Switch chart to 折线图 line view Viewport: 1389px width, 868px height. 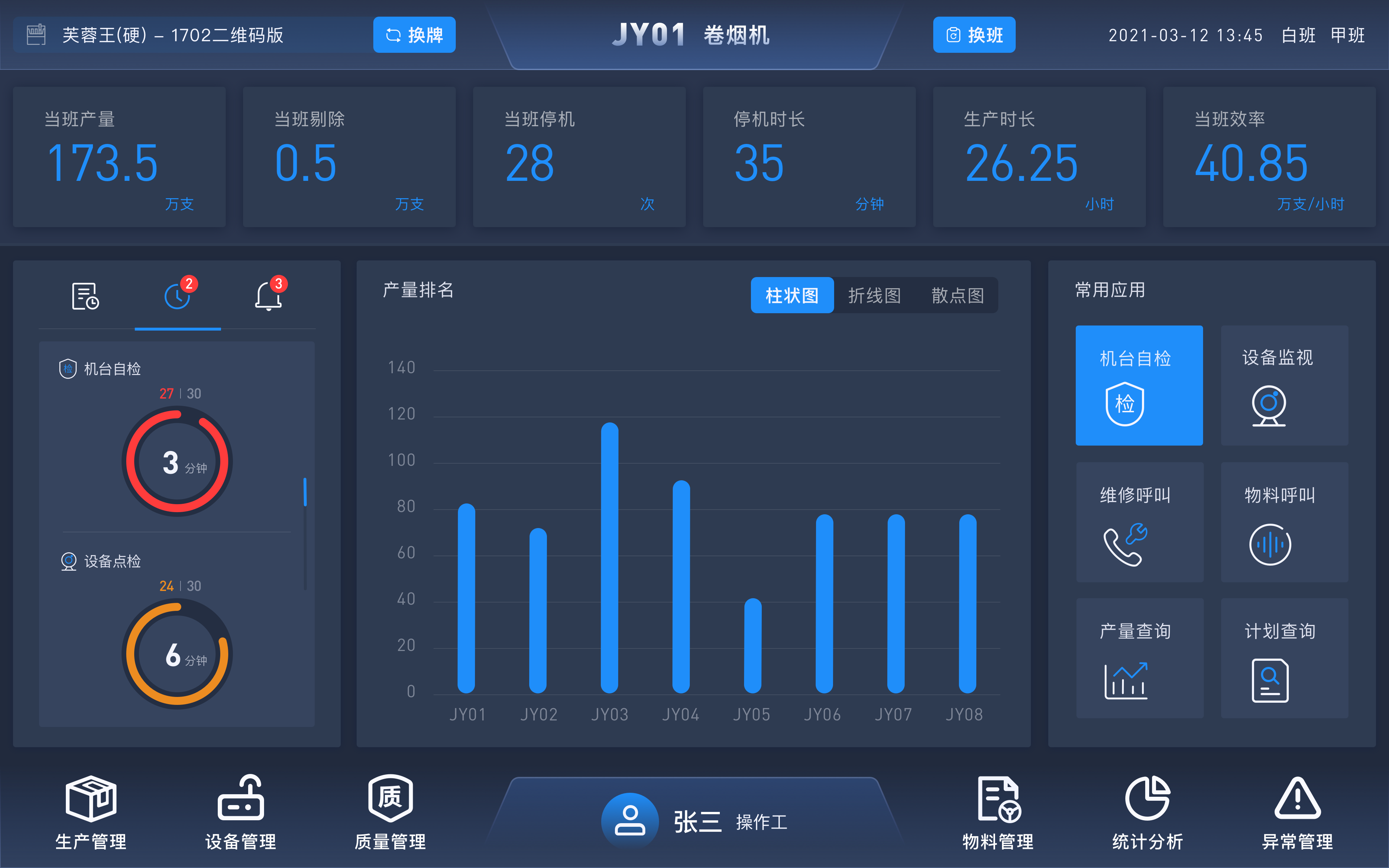coord(874,295)
